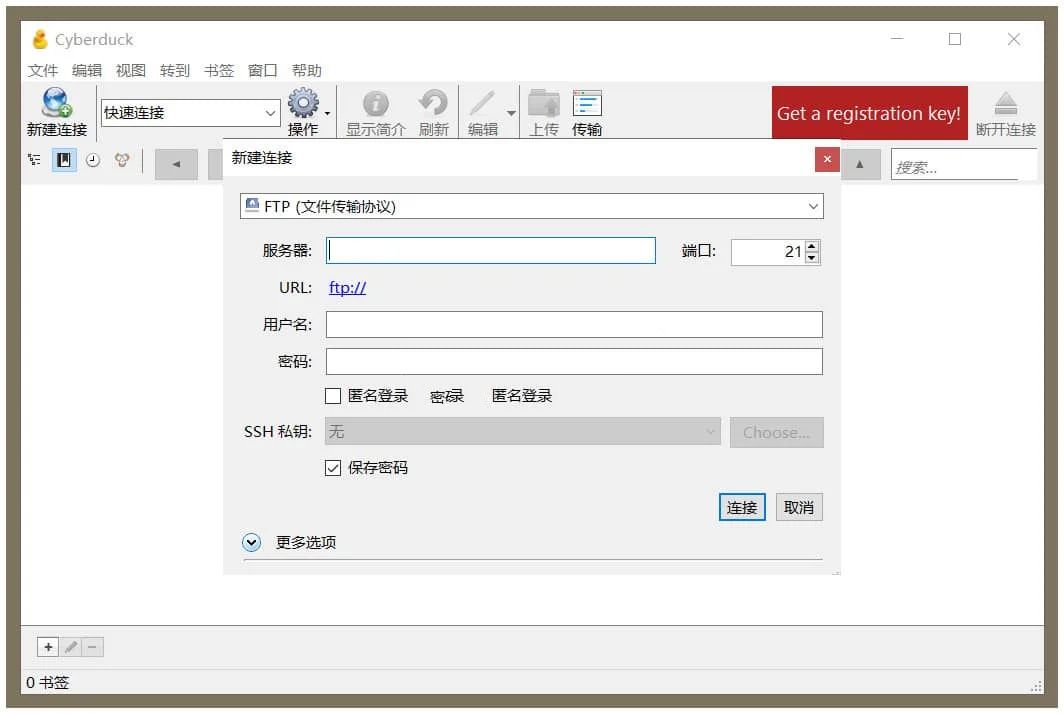Open the 文件 menu
The height and width of the screenshot is (714, 1064).
43,70
